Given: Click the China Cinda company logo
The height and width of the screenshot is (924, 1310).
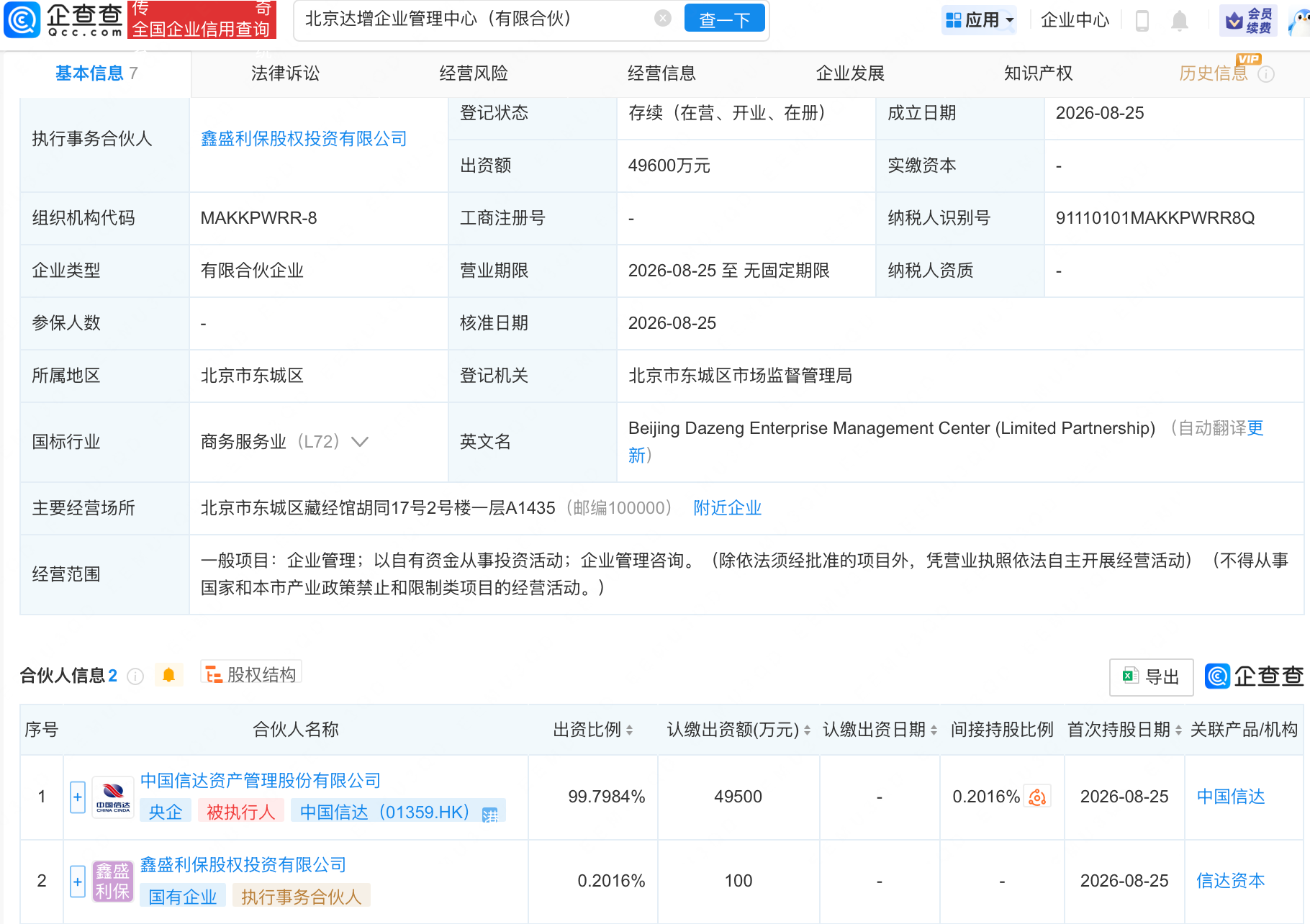Looking at the screenshot, I should click(x=113, y=797).
